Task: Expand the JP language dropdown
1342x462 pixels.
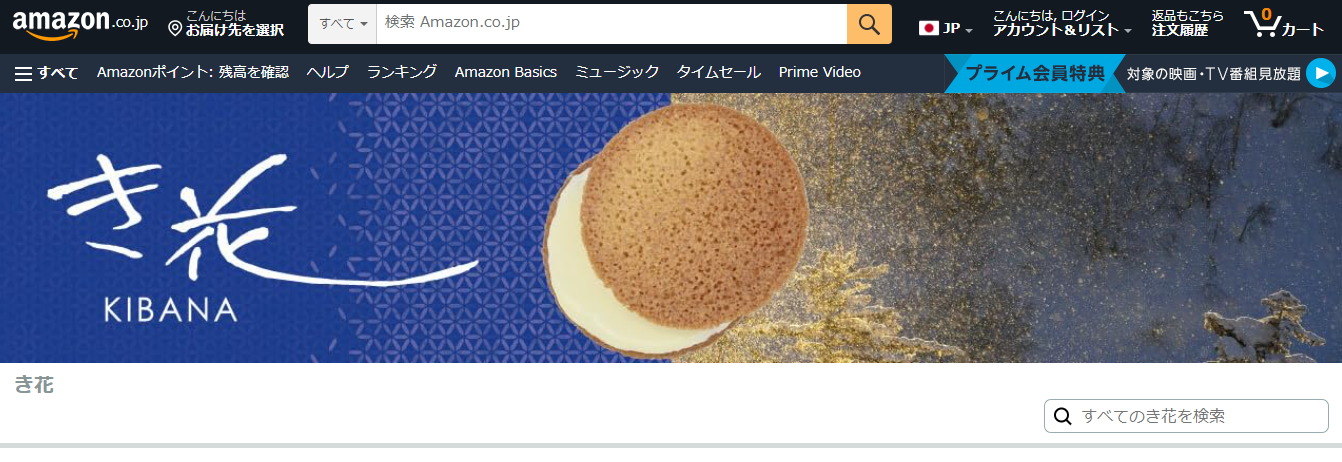Action: pyautogui.click(x=946, y=28)
